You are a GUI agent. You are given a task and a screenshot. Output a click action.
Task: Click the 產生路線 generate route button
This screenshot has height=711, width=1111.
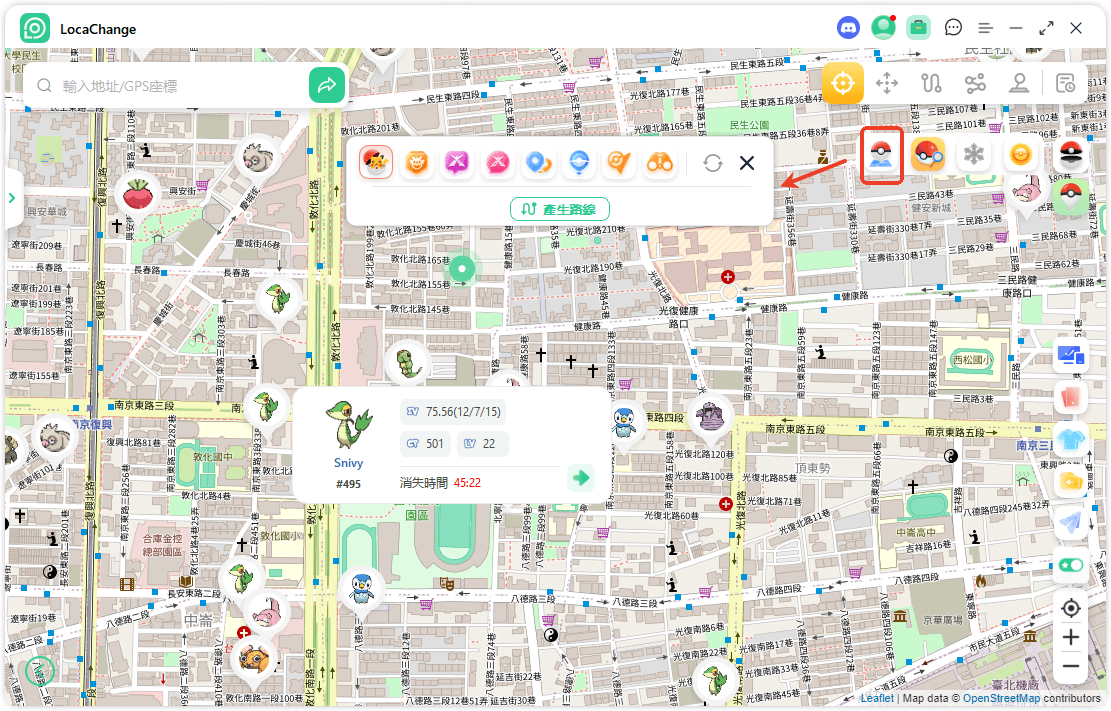pos(560,209)
